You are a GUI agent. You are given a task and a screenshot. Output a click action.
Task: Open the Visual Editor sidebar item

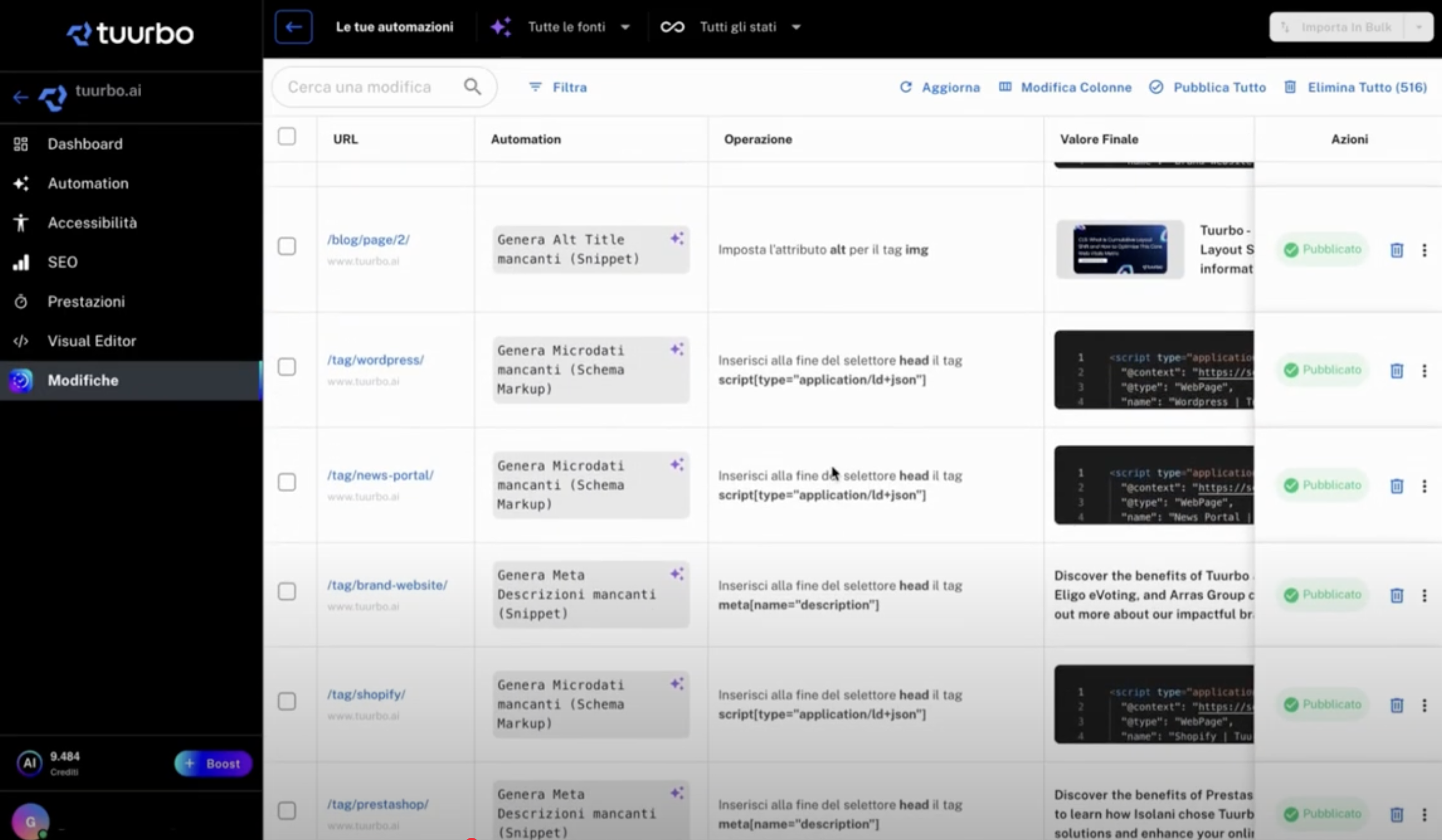tap(92, 341)
